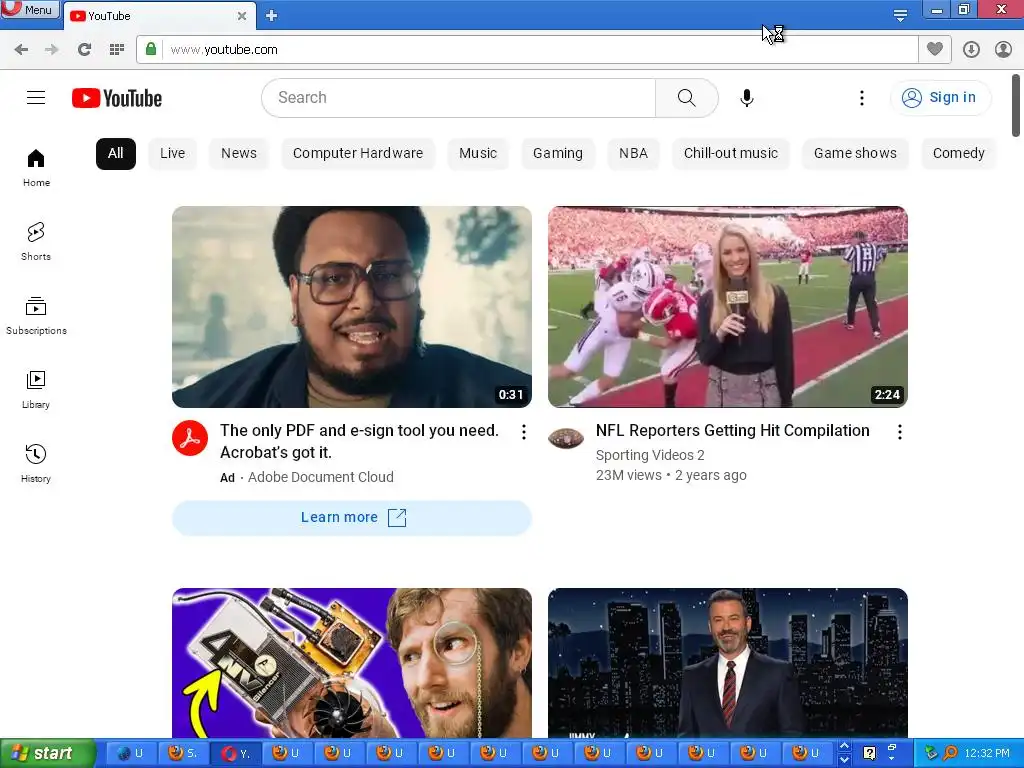
Task: Open the Acrobat ad title link
Action: (x=359, y=441)
